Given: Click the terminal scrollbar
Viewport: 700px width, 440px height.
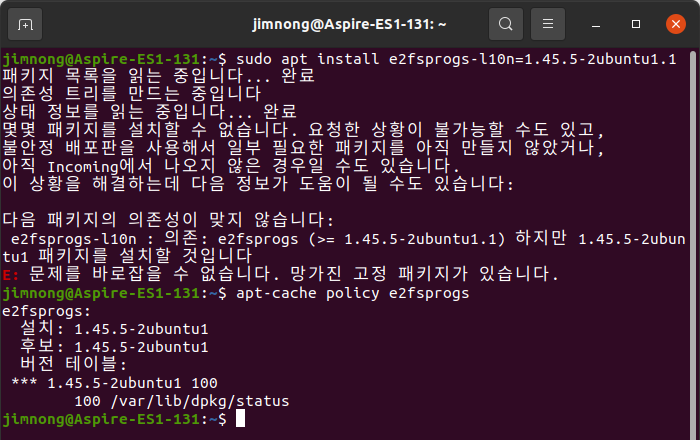Looking at the screenshot, I should point(693,245).
